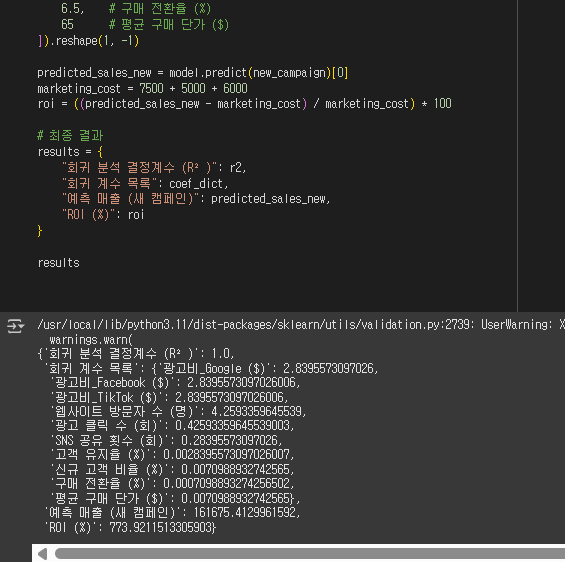Click the '예측 매출 (새 캠페인)' code entry
Screen dimensions: 565x562
(x=196, y=199)
